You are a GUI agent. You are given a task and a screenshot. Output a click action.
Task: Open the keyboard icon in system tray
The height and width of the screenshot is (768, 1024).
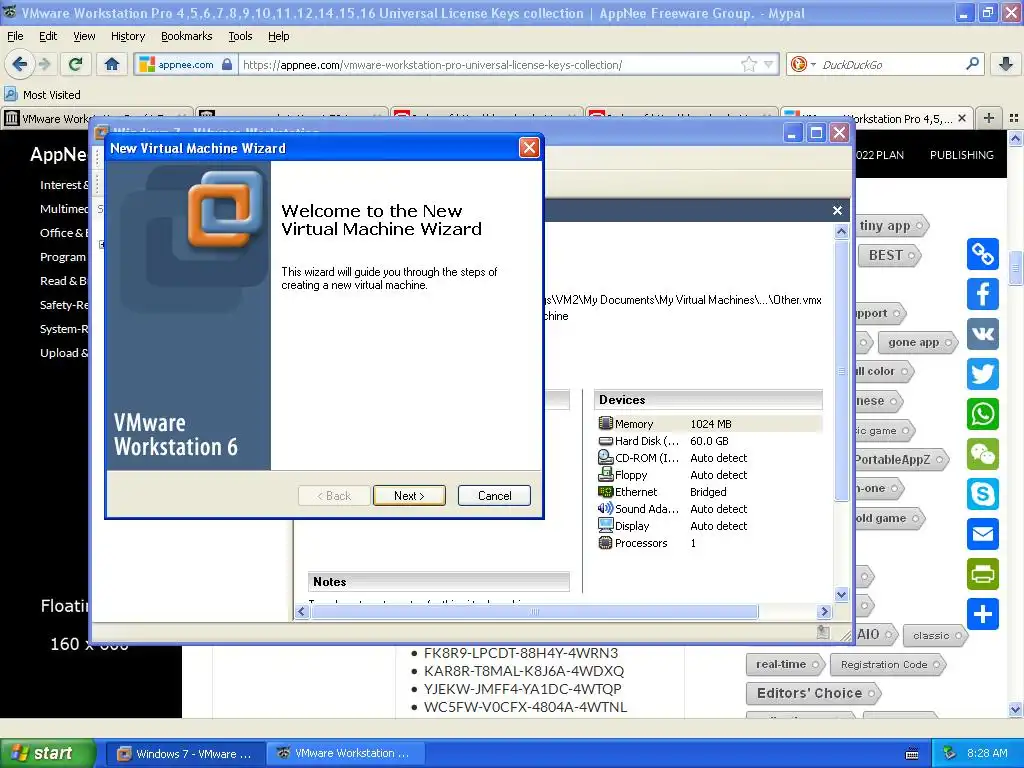pyautogui.click(x=912, y=754)
